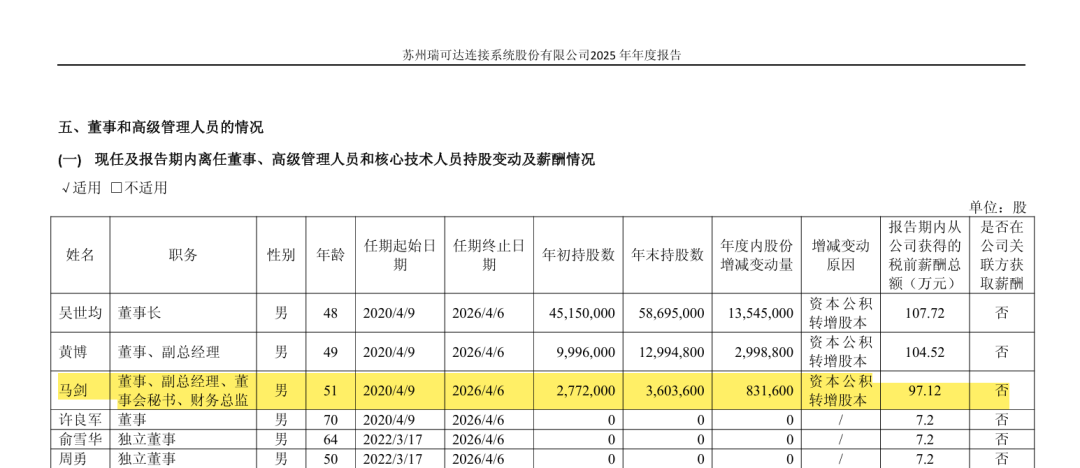Click the 年末持股数 column header

(x=667, y=255)
